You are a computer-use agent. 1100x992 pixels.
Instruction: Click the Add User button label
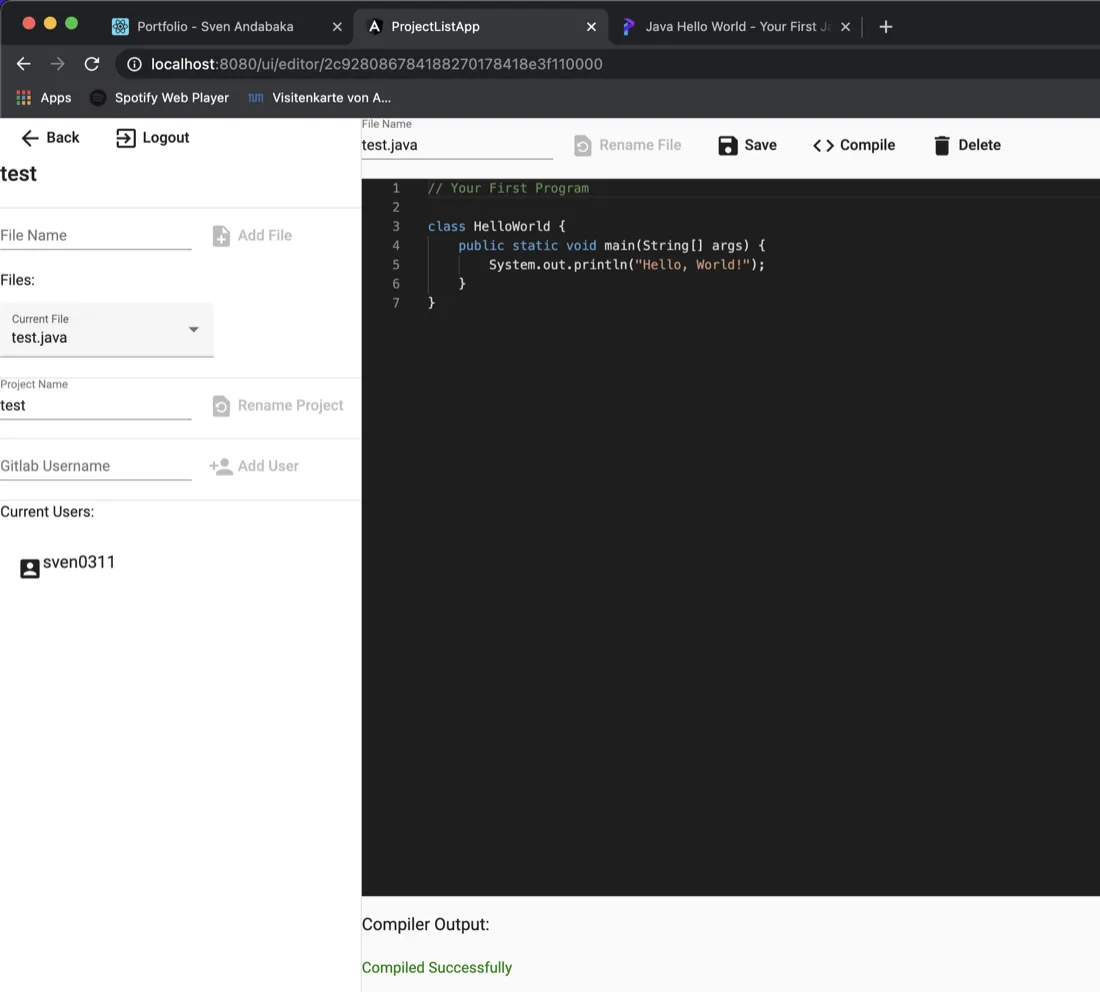click(268, 467)
